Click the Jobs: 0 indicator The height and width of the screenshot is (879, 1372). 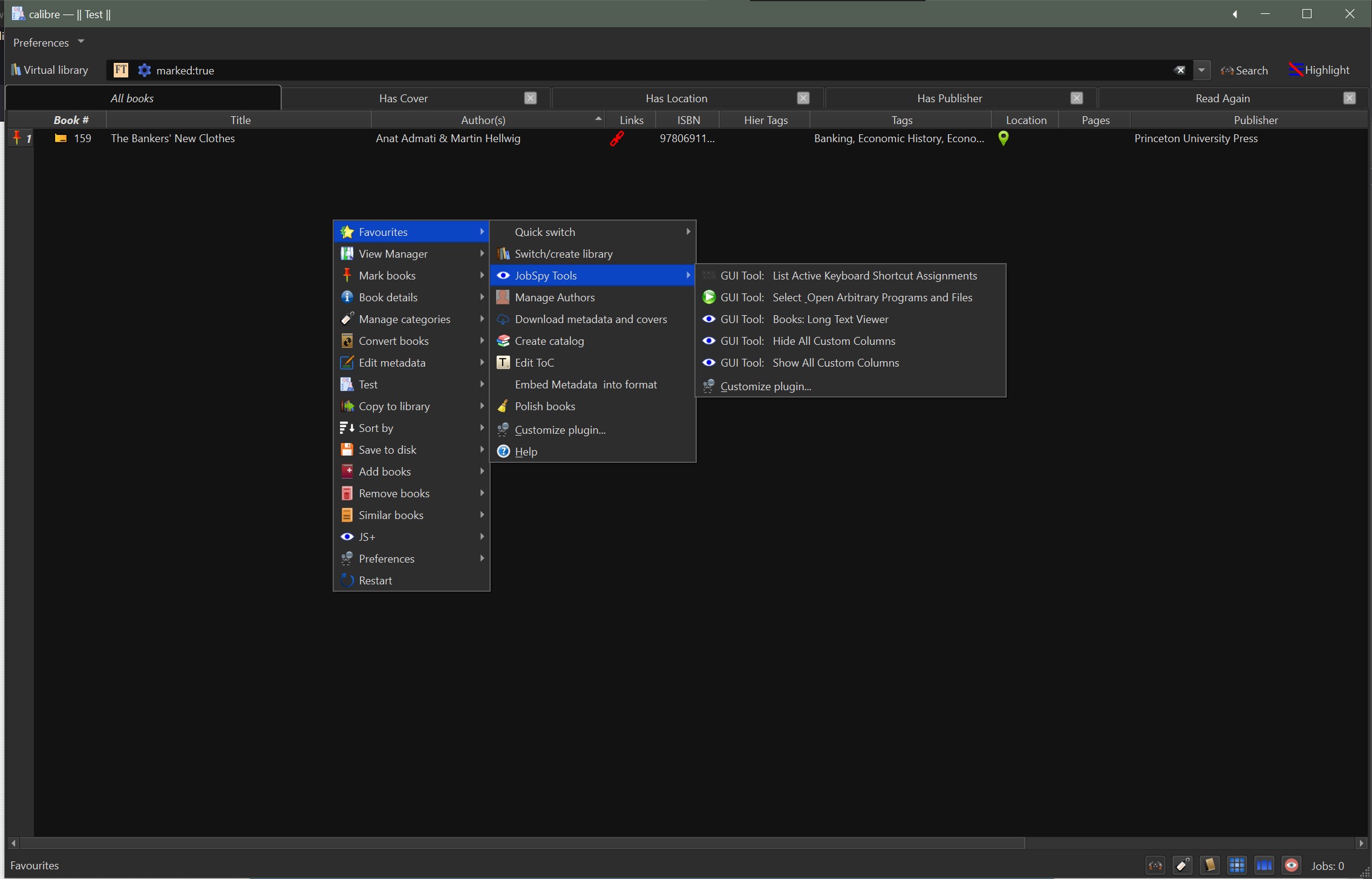[x=1328, y=866]
